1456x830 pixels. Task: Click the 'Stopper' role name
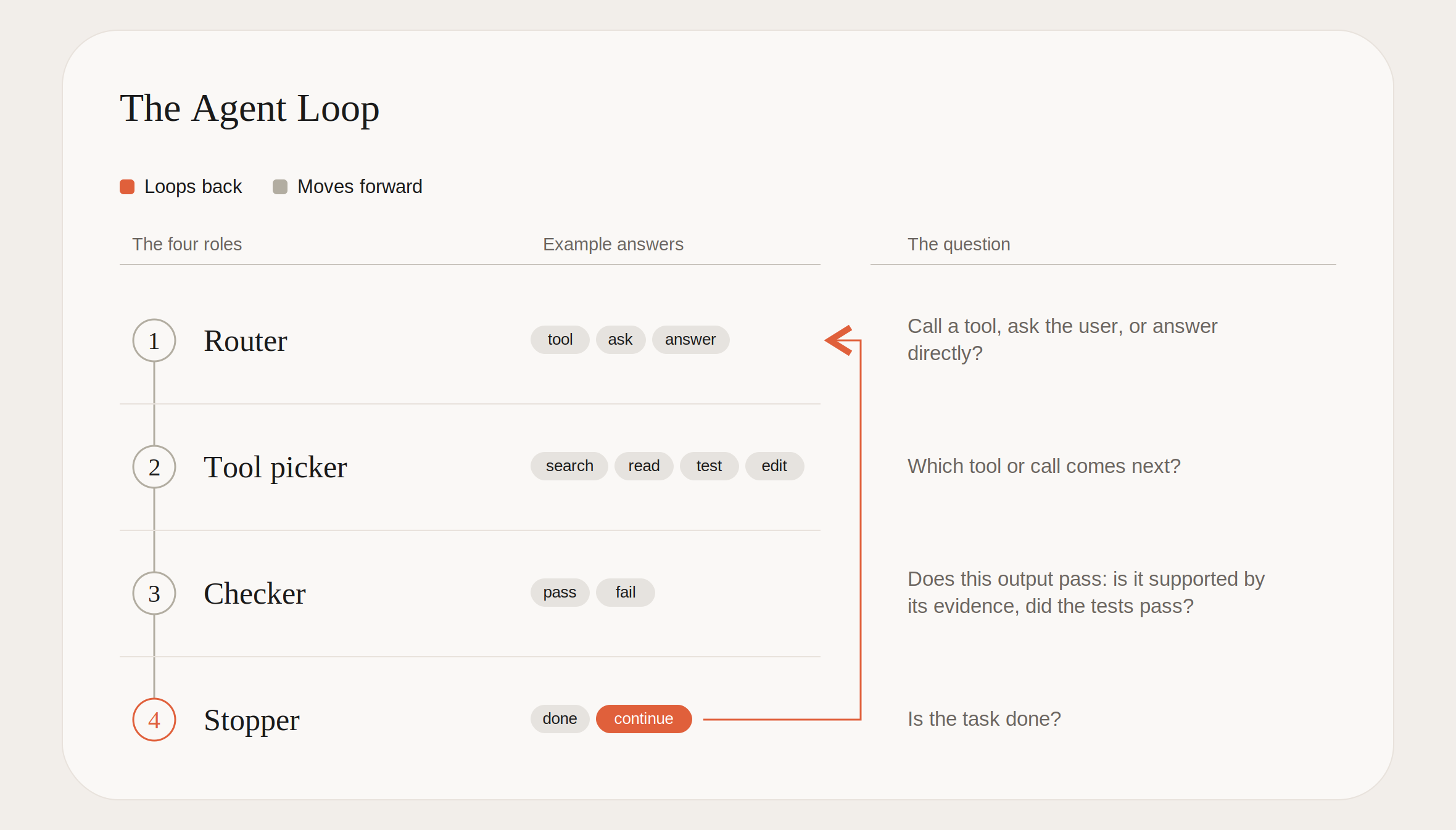tap(252, 720)
